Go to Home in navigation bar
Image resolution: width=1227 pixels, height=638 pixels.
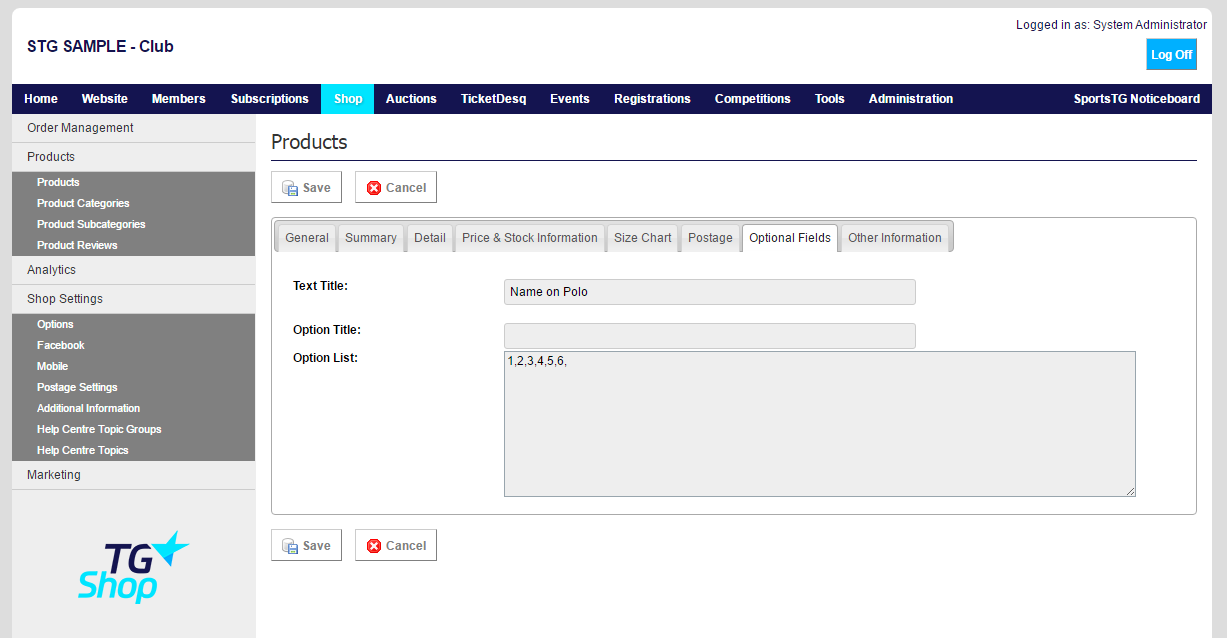tap(41, 99)
